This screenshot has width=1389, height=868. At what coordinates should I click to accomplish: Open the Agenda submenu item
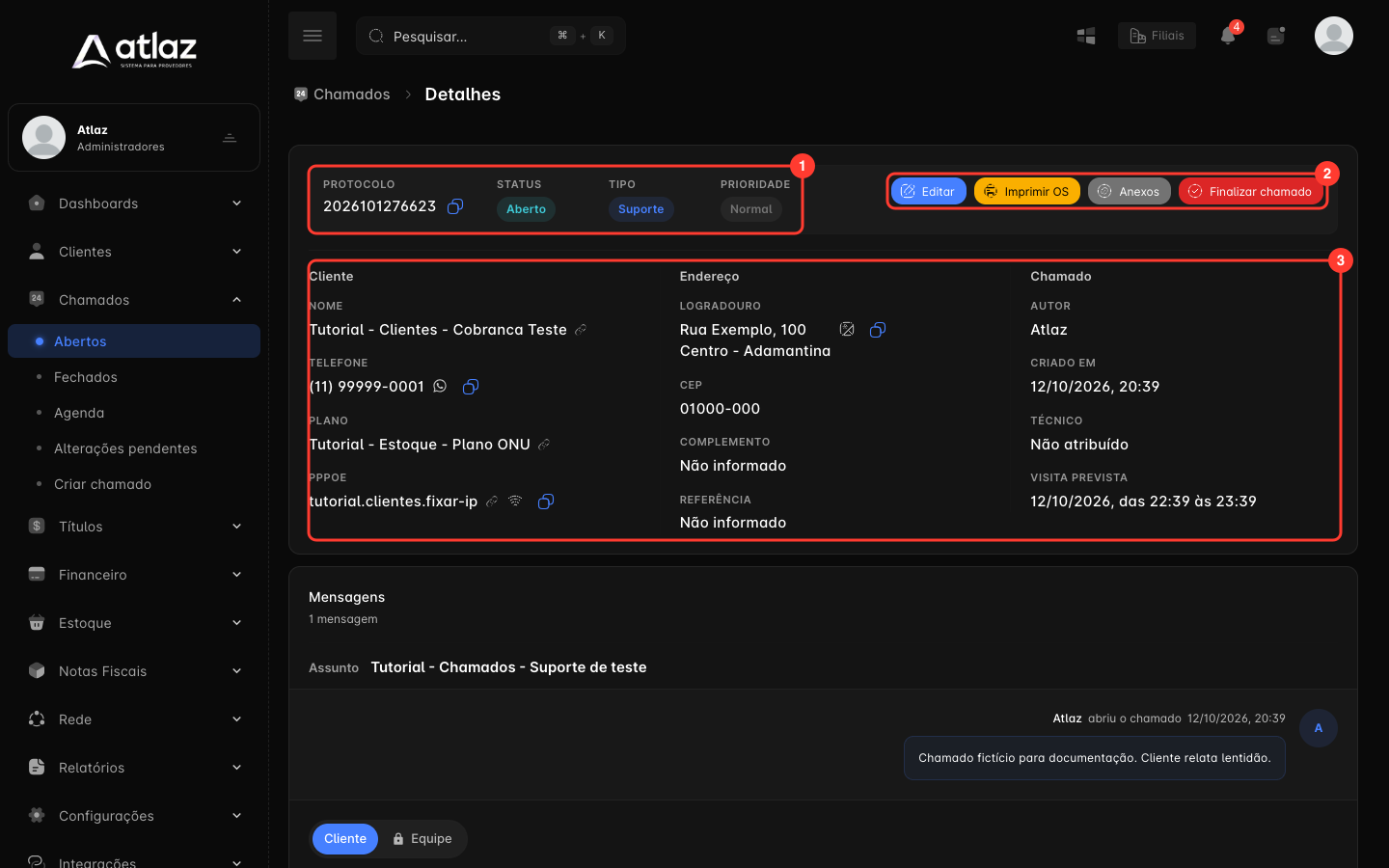[134, 413]
